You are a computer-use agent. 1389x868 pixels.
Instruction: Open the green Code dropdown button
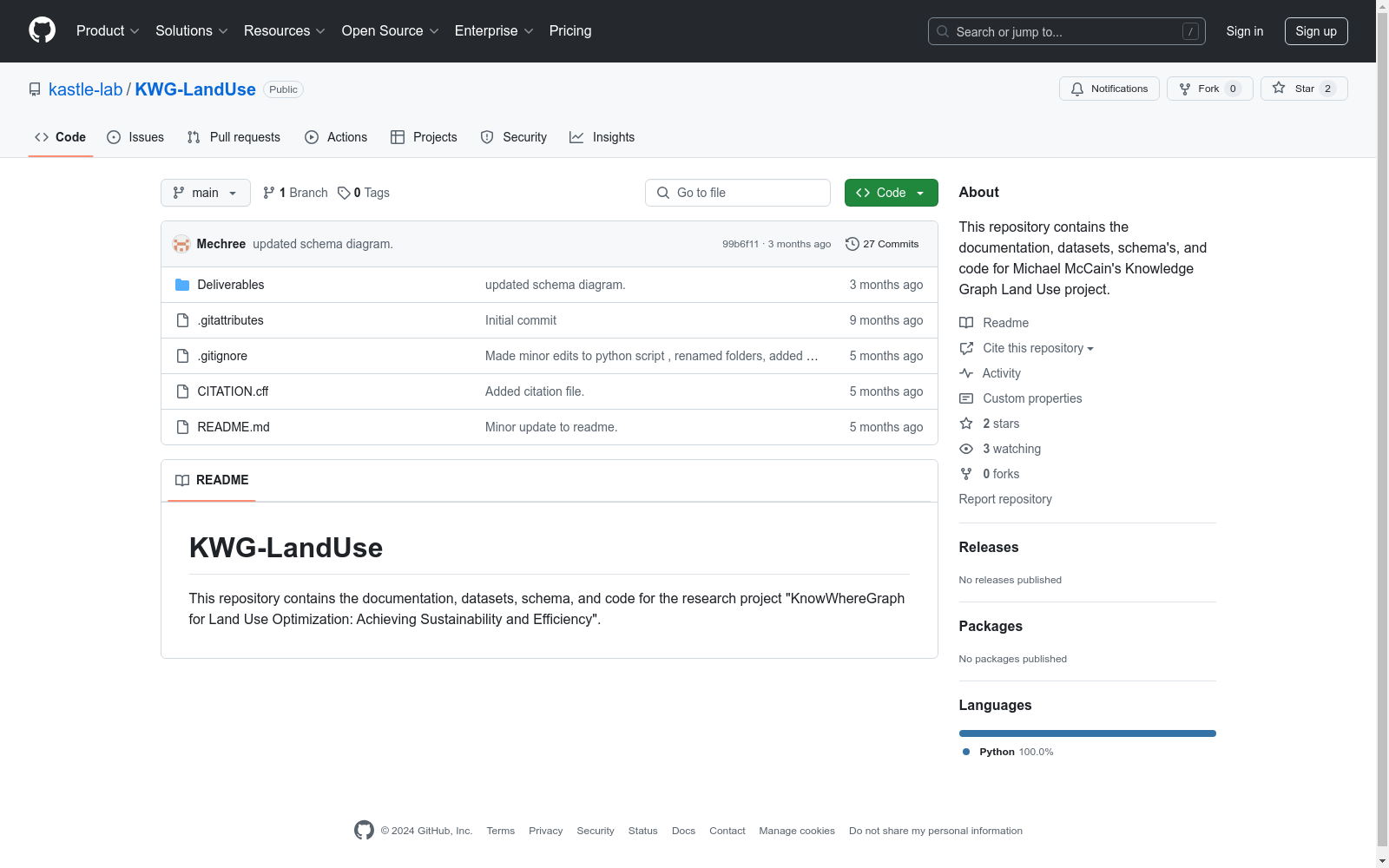pyautogui.click(x=891, y=193)
